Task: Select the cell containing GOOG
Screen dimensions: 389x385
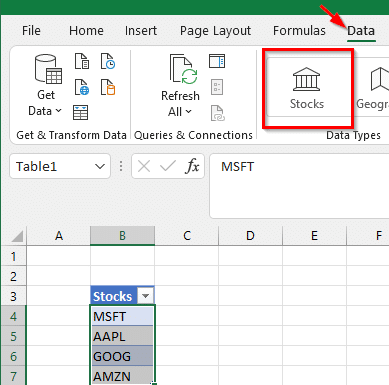Action: point(122,356)
